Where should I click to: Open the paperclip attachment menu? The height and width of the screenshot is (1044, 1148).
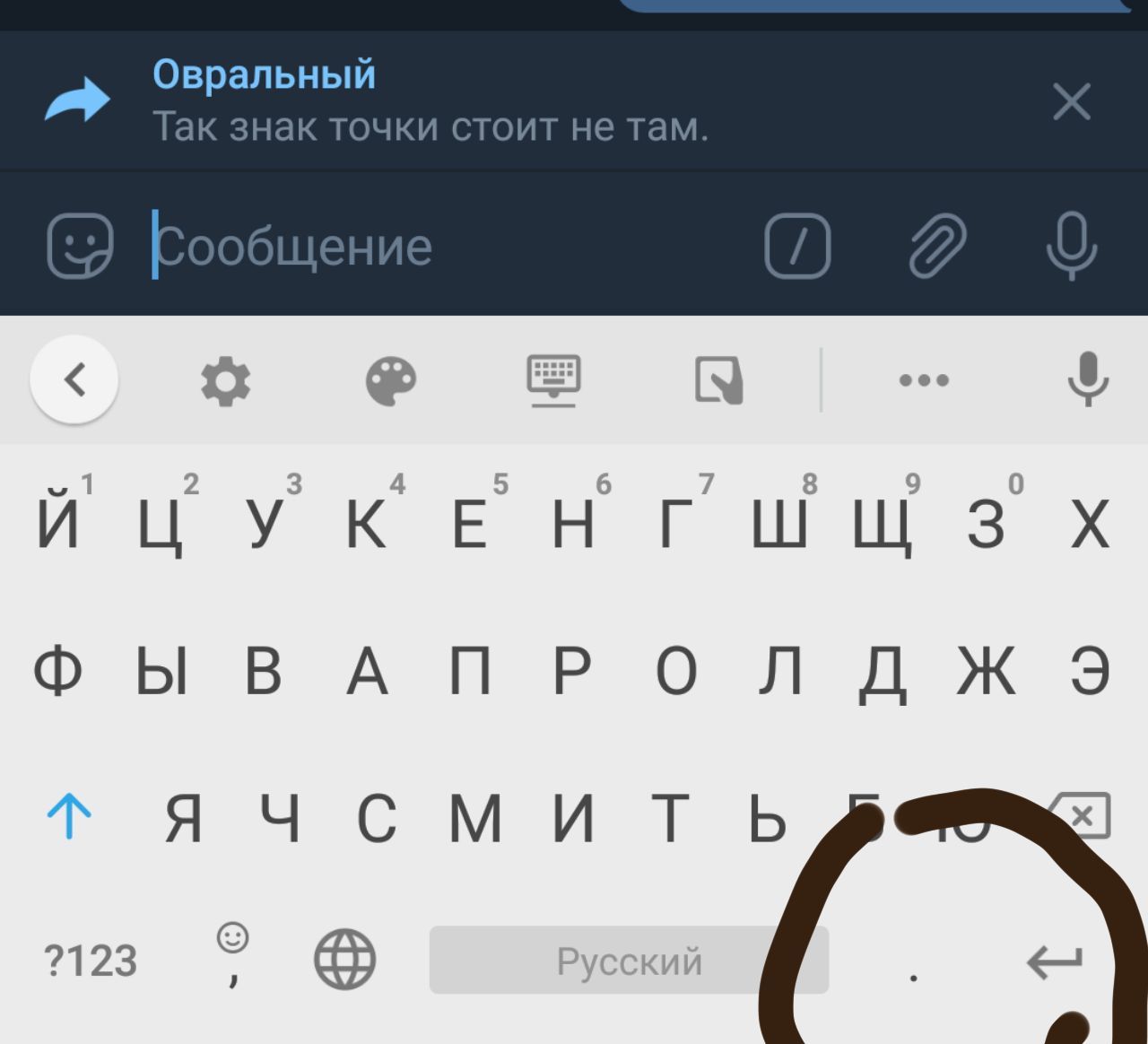pyautogui.click(x=937, y=246)
